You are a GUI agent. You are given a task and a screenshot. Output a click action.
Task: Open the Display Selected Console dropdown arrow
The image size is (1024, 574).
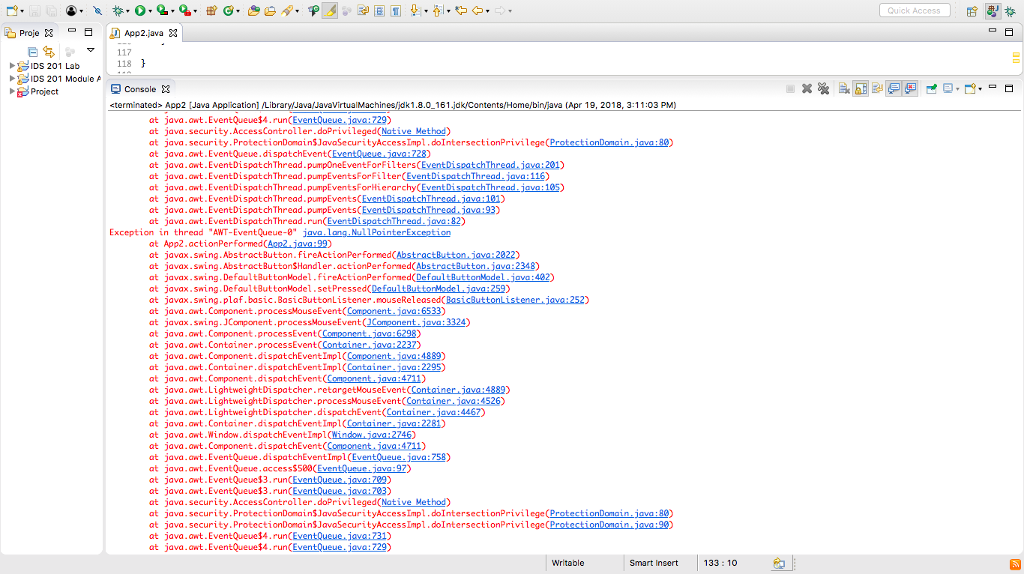(959, 88)
